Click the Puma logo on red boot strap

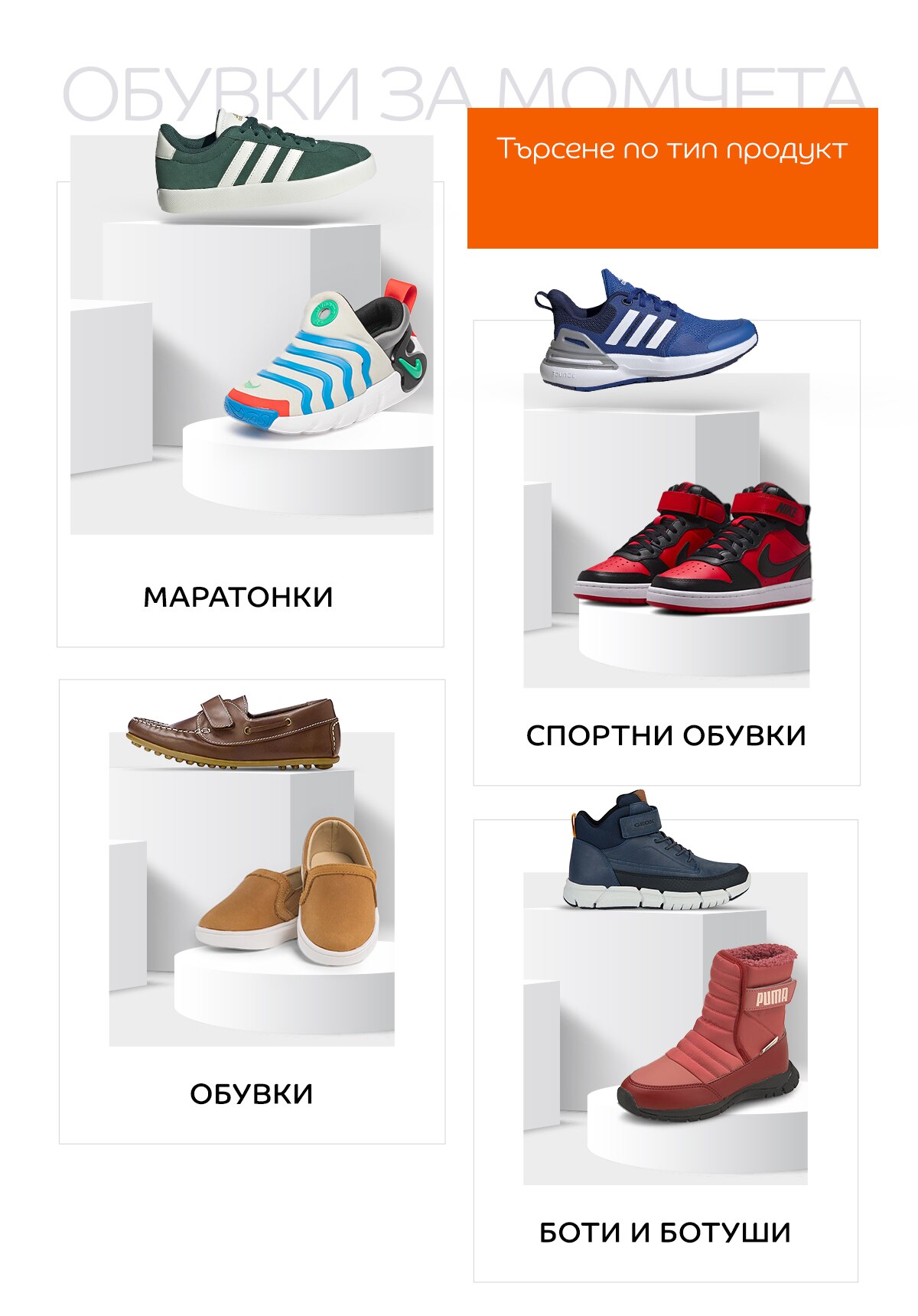(773, 995)
